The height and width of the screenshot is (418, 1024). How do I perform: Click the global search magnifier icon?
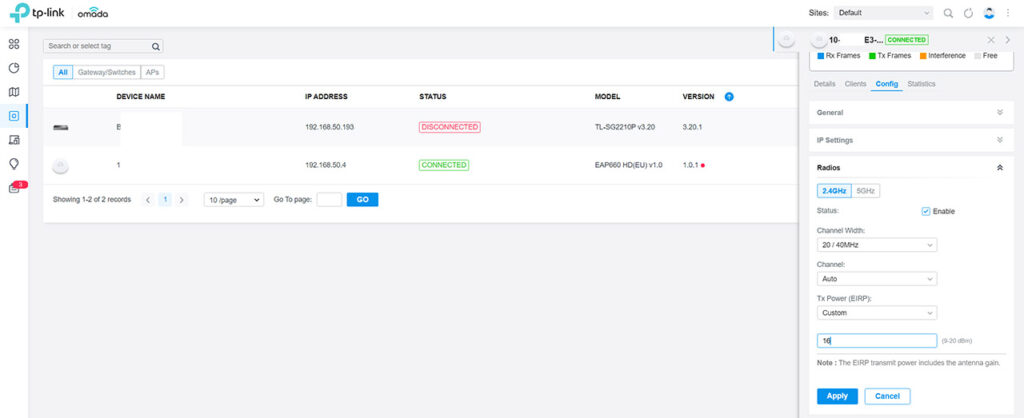click(948, 13)
